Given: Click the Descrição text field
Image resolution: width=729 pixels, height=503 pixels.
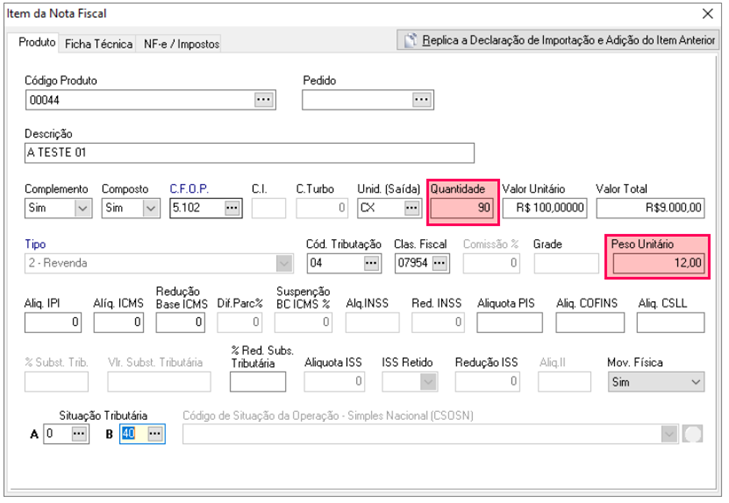Looking at the screenshot, I should pyautogui.click(x=249, y=153).
